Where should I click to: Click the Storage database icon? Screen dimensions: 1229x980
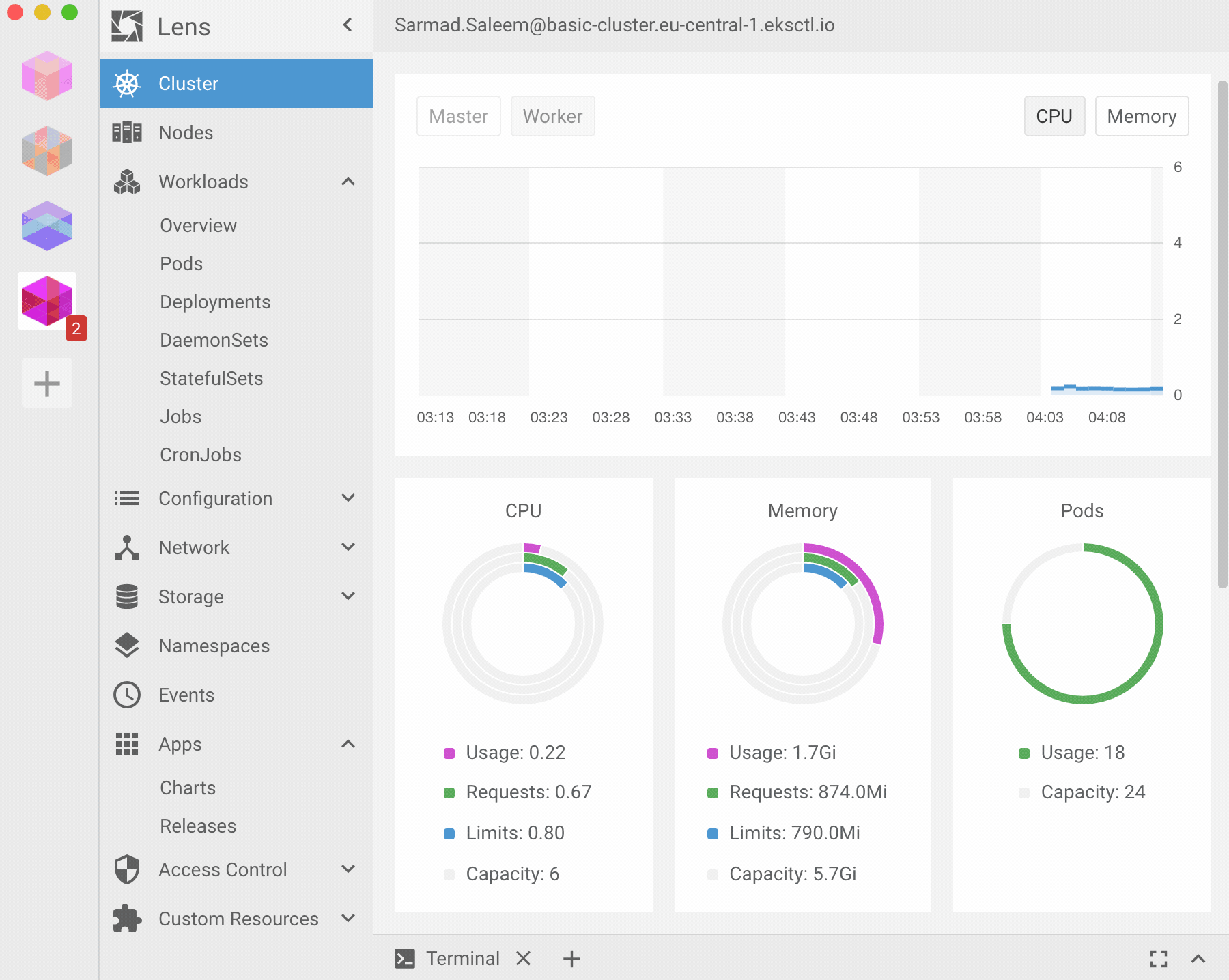[127, 596]
